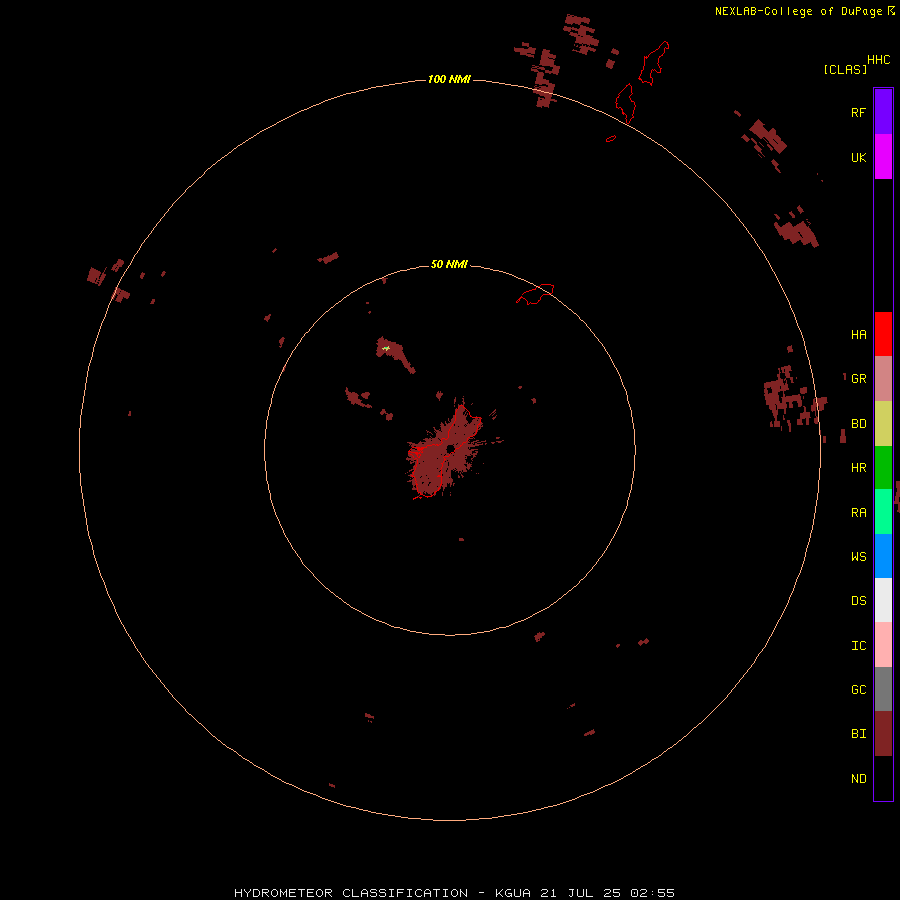Pick the HR green legend swatch
This screenshot has height=900, width=900.
[x=883, y=468]
